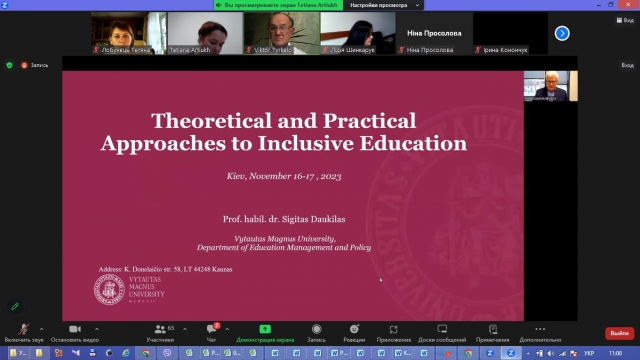640x360 pixels.
Task: Open Реакции reactions menu
Action: [x=354, y=333]
